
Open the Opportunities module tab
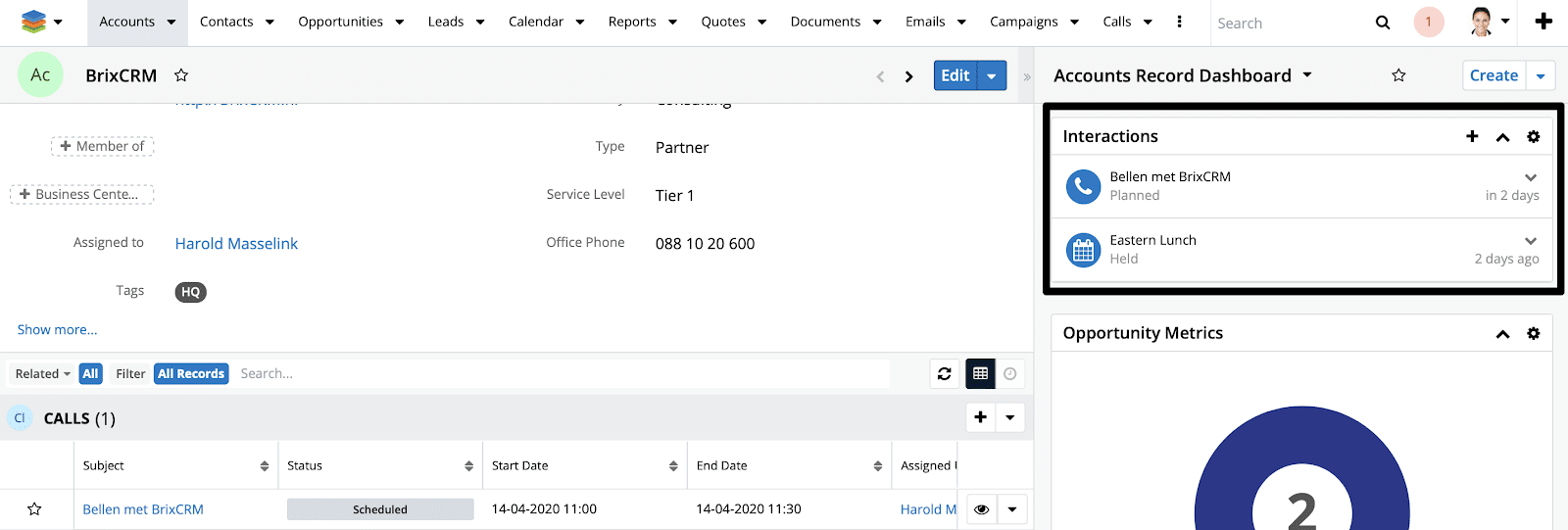[341, 22]
